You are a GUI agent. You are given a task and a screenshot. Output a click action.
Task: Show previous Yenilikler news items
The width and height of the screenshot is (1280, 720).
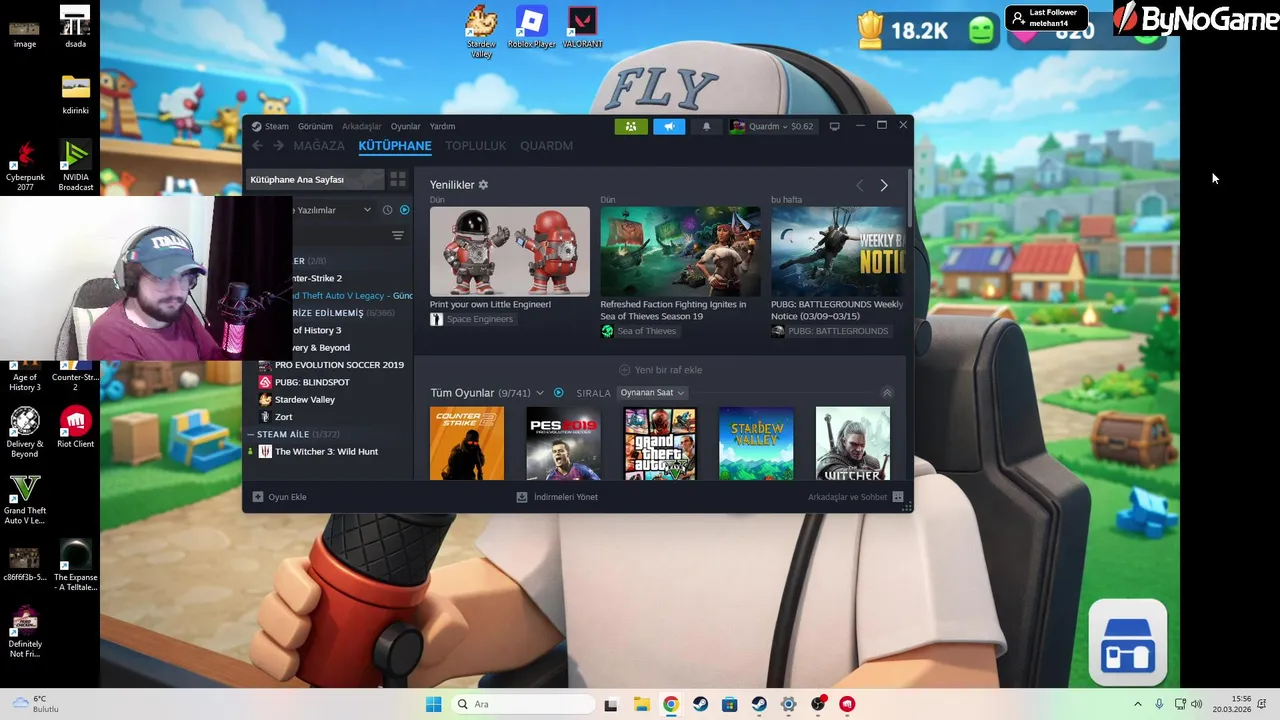point(859,185)
